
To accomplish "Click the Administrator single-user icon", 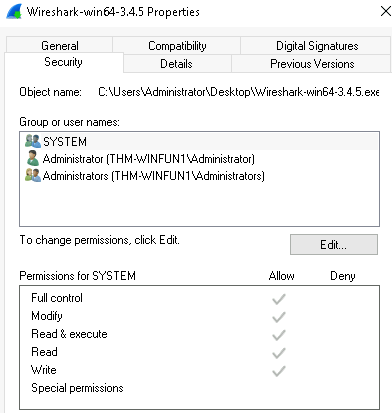I will click(x=33, y=158).
